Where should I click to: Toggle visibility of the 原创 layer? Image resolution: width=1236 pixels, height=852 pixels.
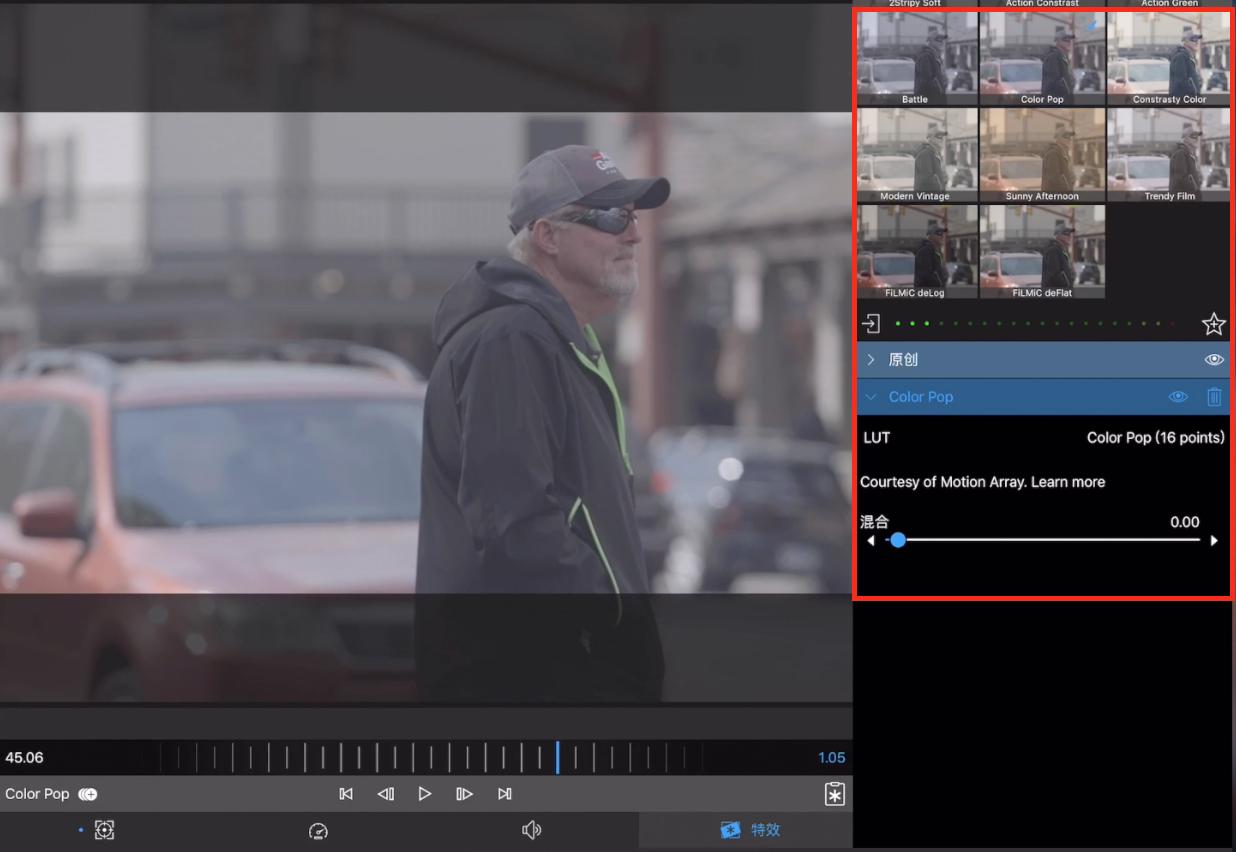[1214, 359]
